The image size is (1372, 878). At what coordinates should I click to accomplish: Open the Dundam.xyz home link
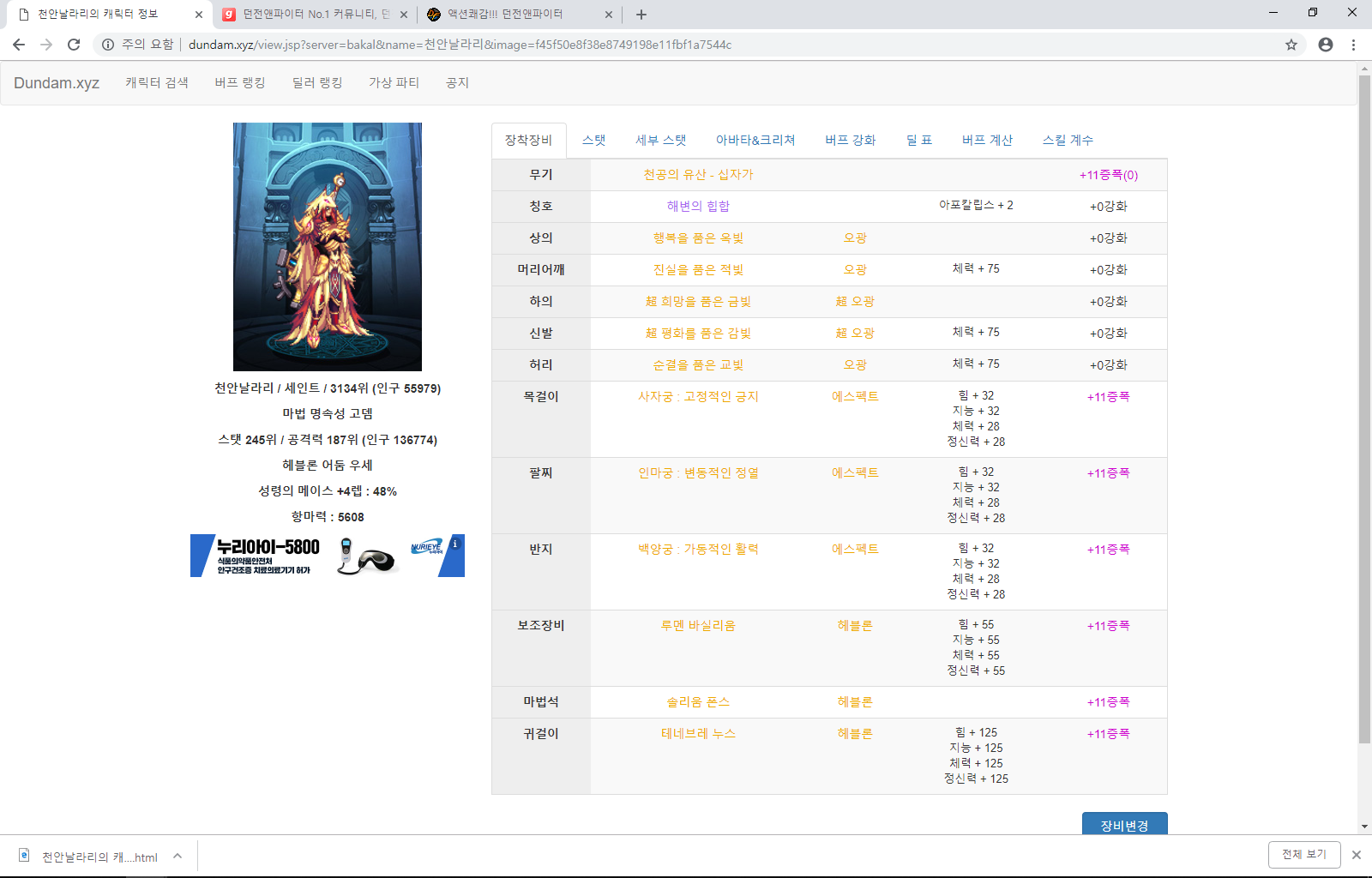(57, 83)
